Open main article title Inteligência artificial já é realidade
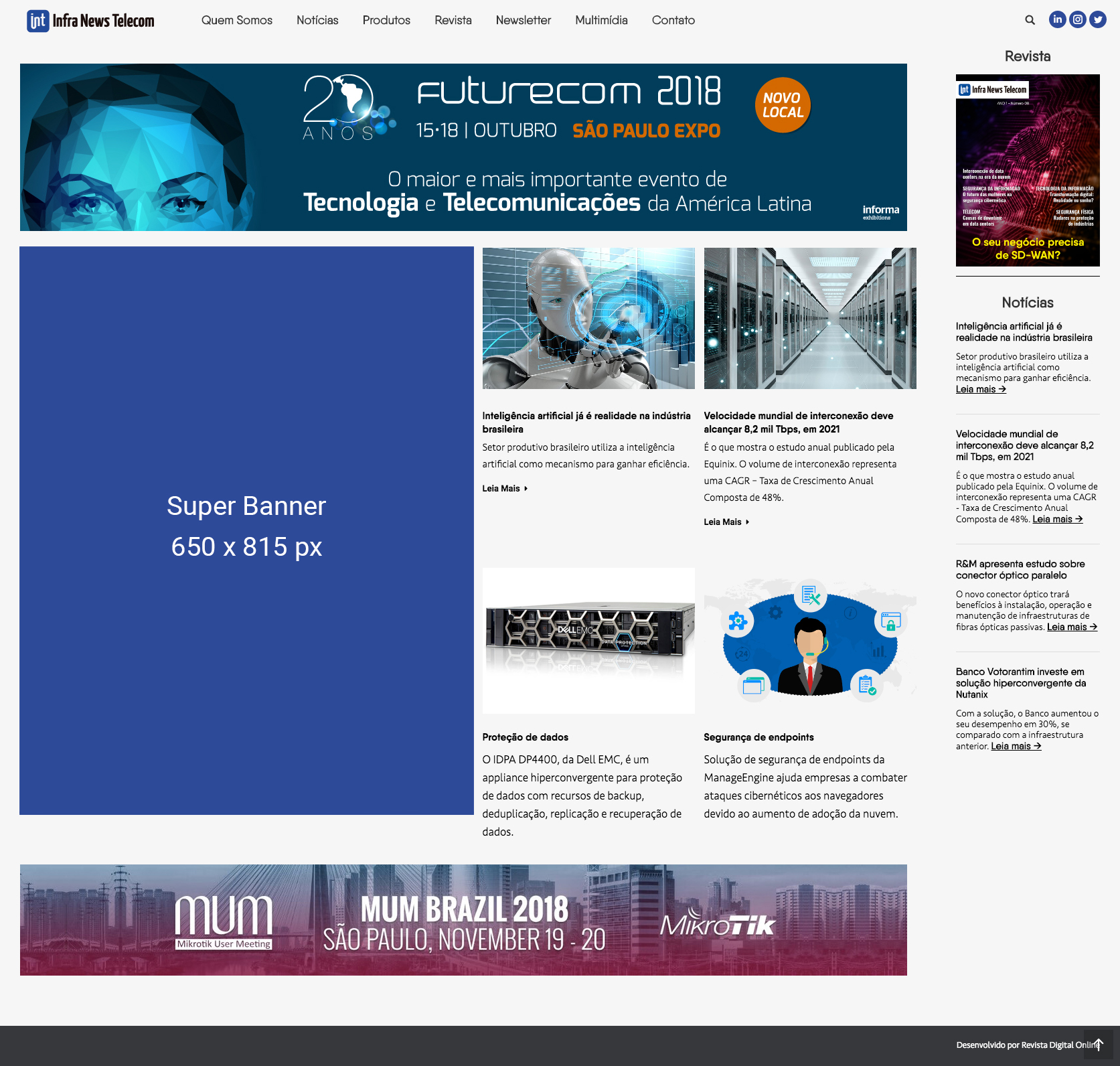Image resolution: width=1120 pixels, height=1066 pixels. coord(586,423)
